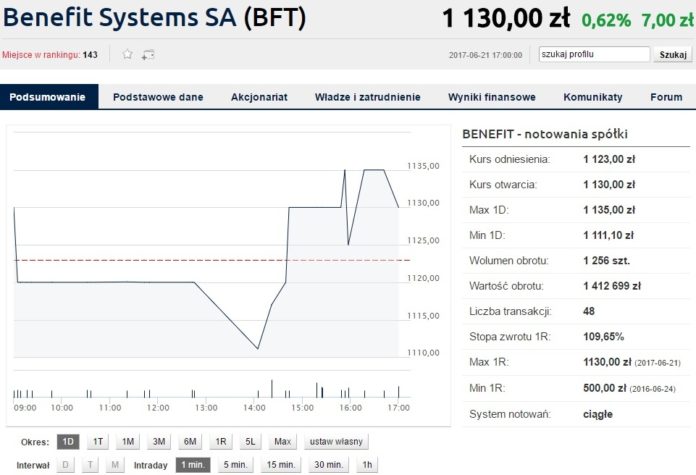Image resolution: width=696 pixels, height=475 pixels.
Task: Set the interval to 5 min.
Action: [235, 465]
